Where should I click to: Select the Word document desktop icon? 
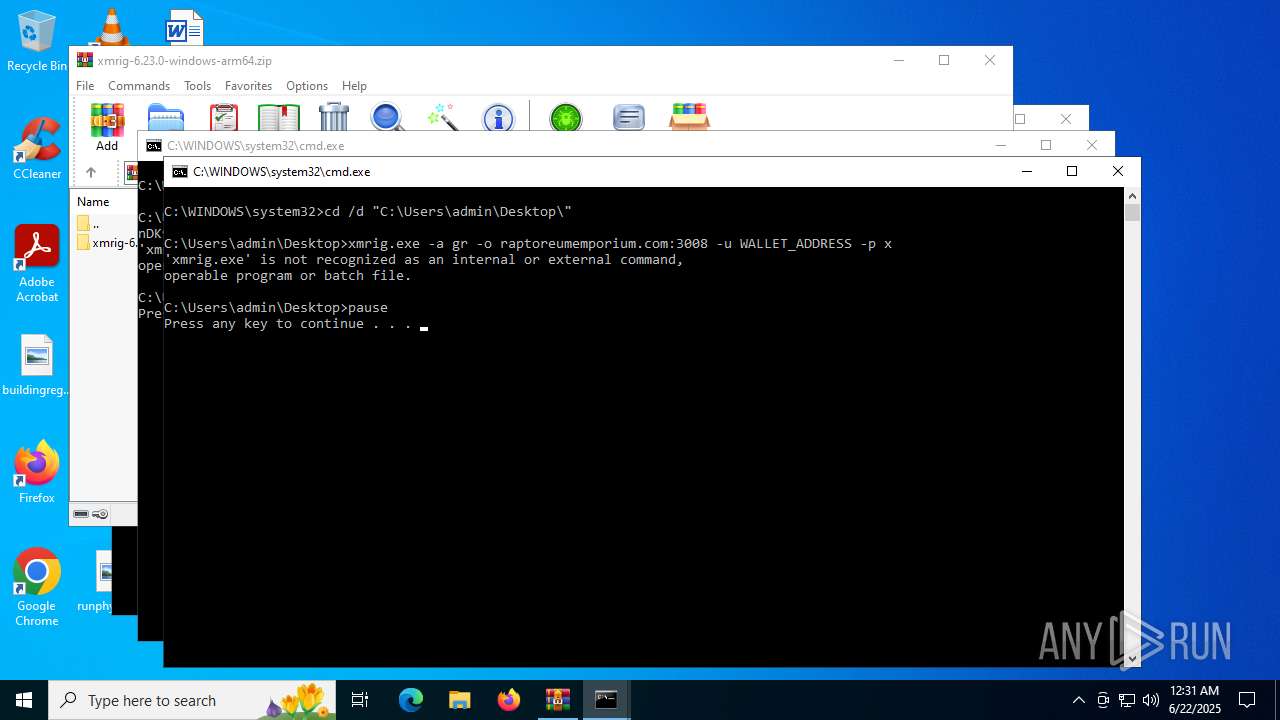[x=184, y=26]
